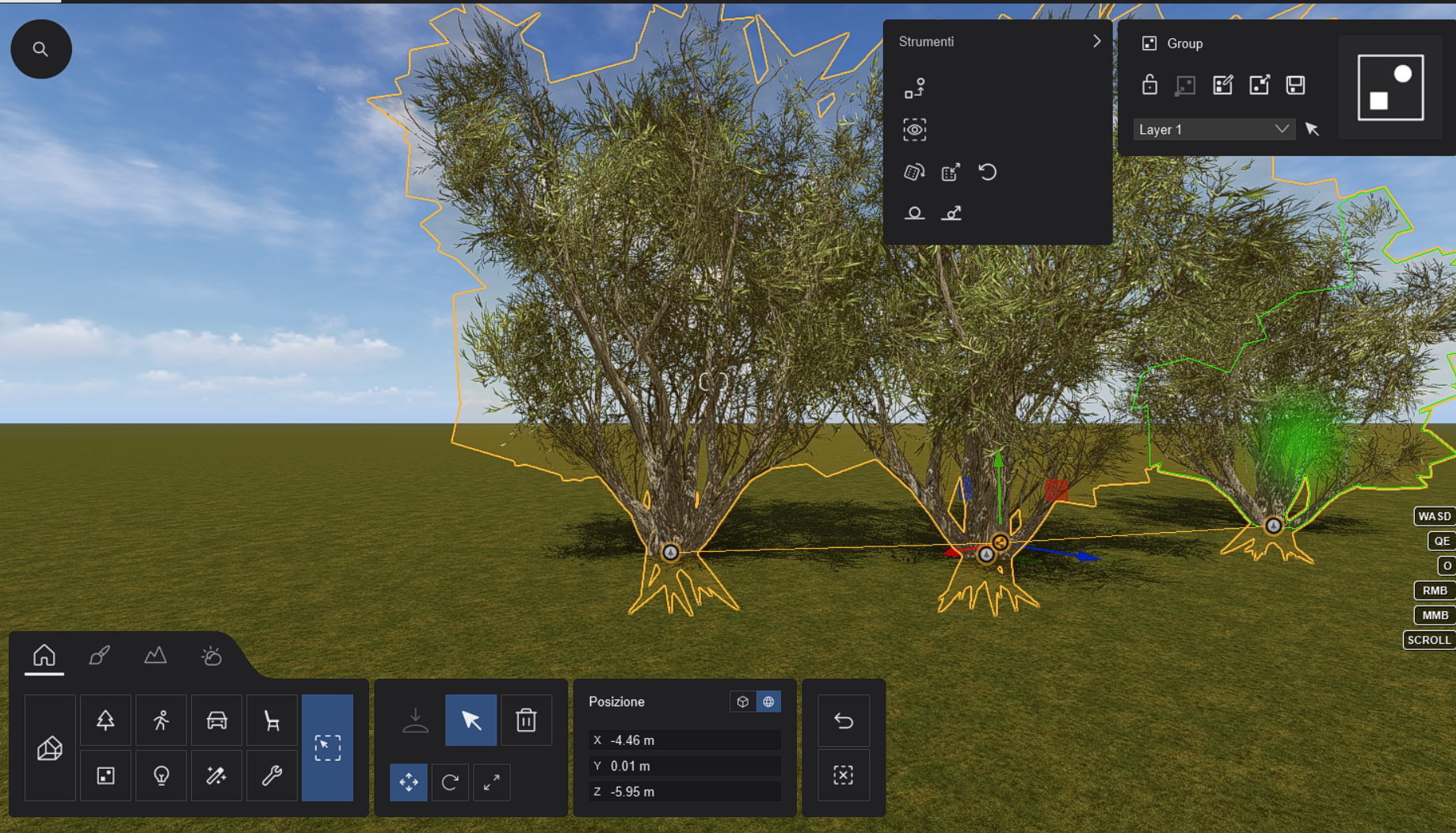The height and width of the screenshot is (833, 1456).
Task: Enable the scale transform mode
Action: 491,782
